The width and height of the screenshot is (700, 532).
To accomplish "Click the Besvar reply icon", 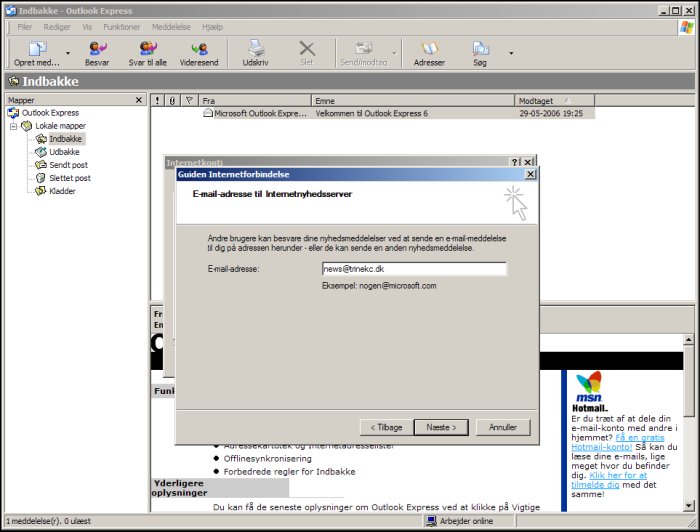I will 97,48.
